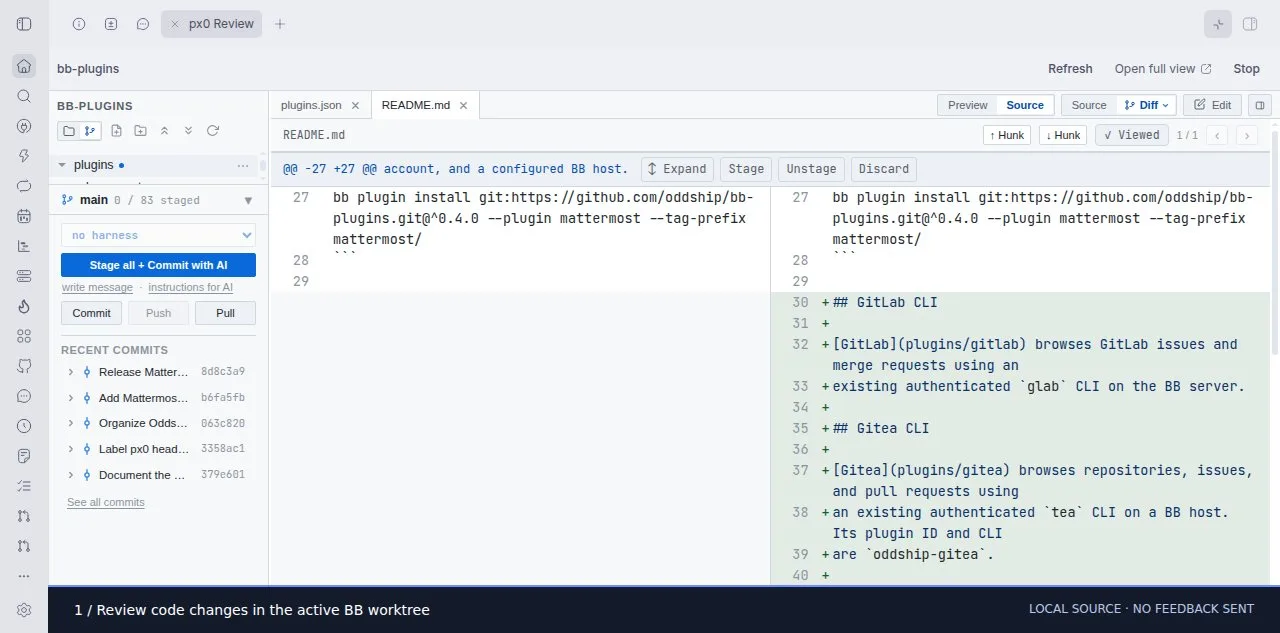Viewport: 1280px width, 633px height.
Task: Expand the 'Add Mattermos…' commit
Action: [70, 398]
